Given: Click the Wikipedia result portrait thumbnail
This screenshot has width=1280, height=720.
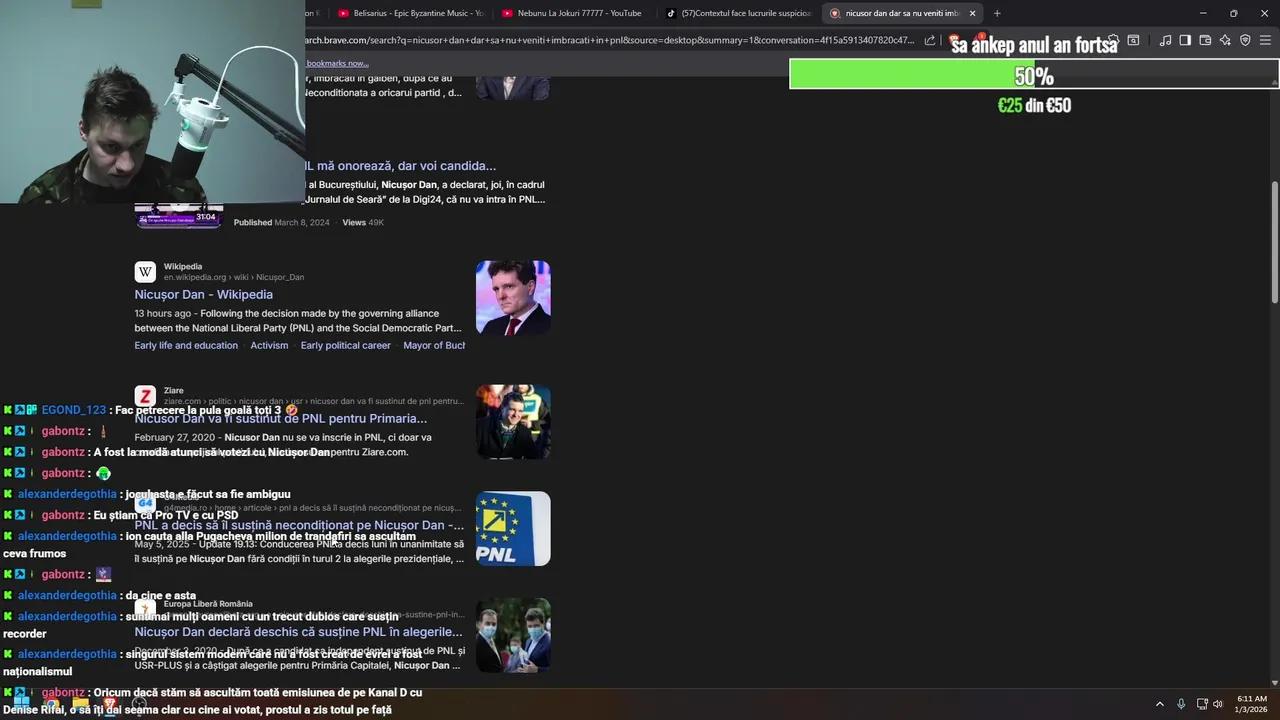Looking at the screenshot, I should [x=513, y=297].
